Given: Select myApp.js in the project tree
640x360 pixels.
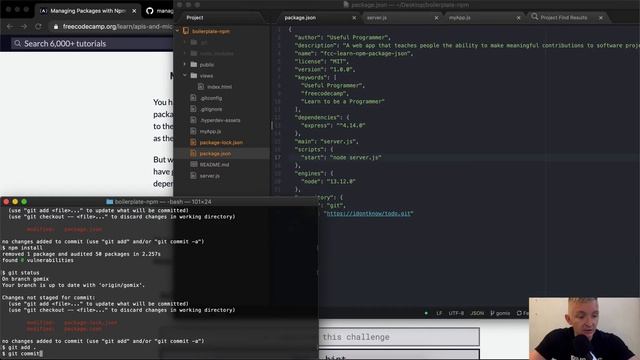Looking at the screenshot, I should coord(211,131).
